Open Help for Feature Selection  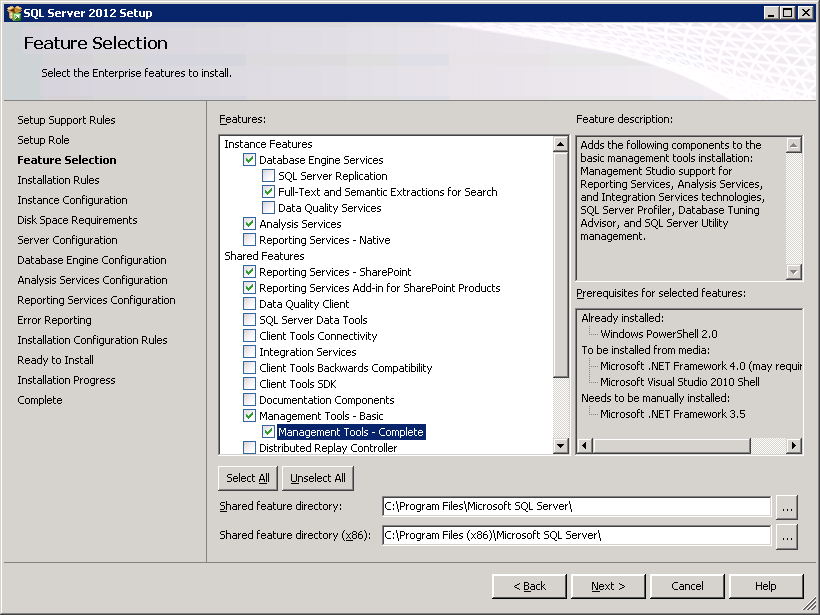[x=766, y=586]
